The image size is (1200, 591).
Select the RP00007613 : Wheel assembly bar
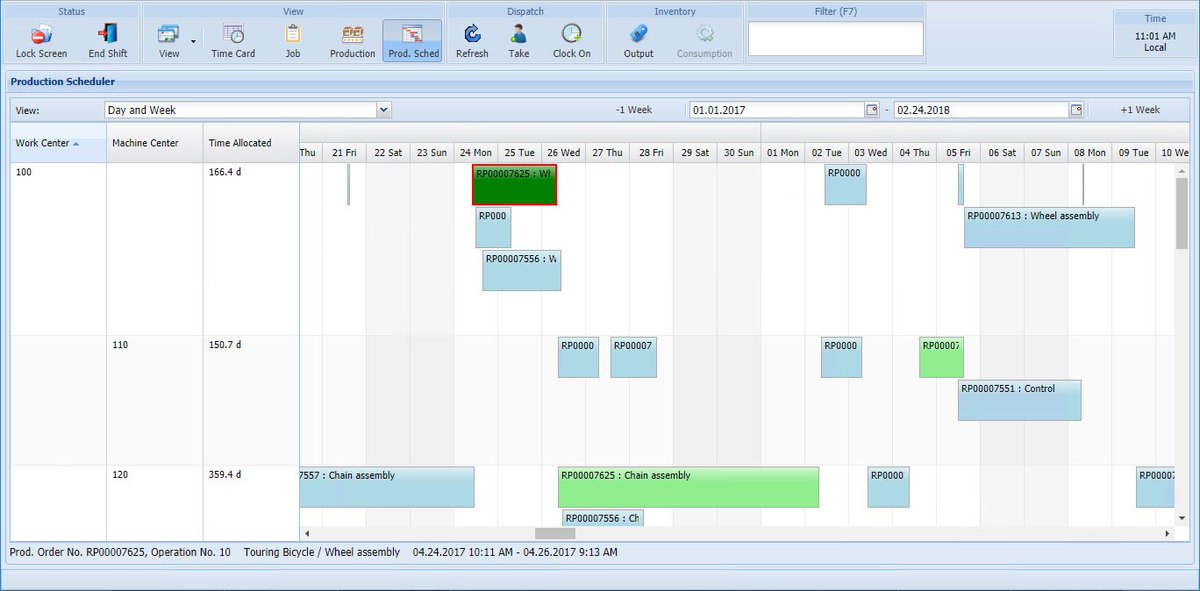(x=1049, y=227)
